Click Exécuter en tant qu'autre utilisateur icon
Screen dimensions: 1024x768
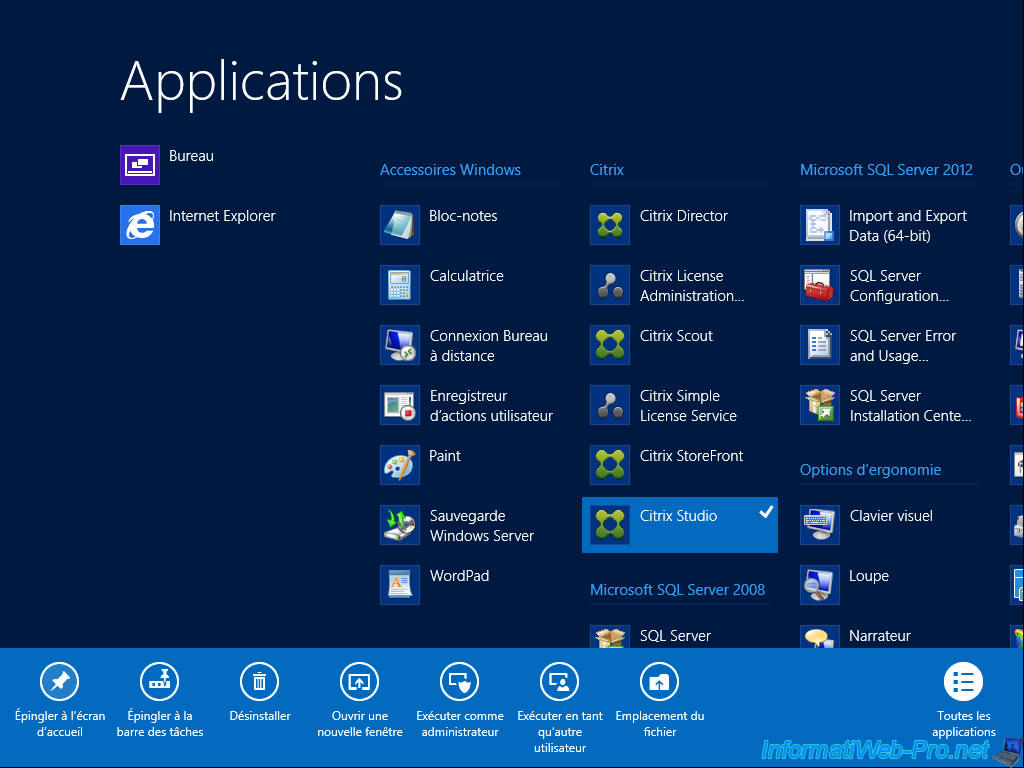click(560, 682)
